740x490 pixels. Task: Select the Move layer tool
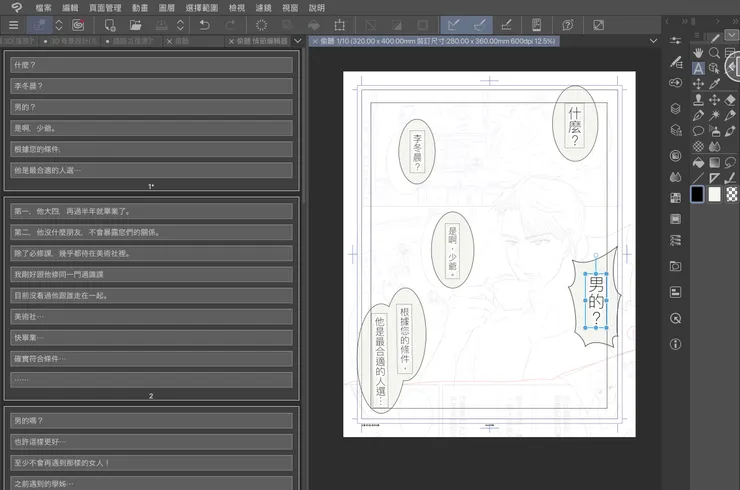pos(698,84)
